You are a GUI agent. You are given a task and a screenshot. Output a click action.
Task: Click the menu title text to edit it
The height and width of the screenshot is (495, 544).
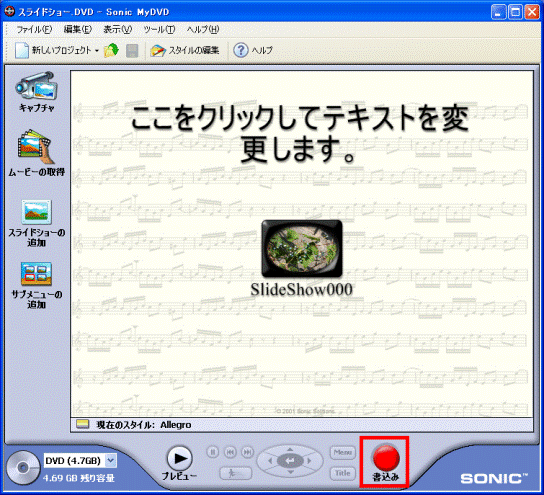coord(300,134)
